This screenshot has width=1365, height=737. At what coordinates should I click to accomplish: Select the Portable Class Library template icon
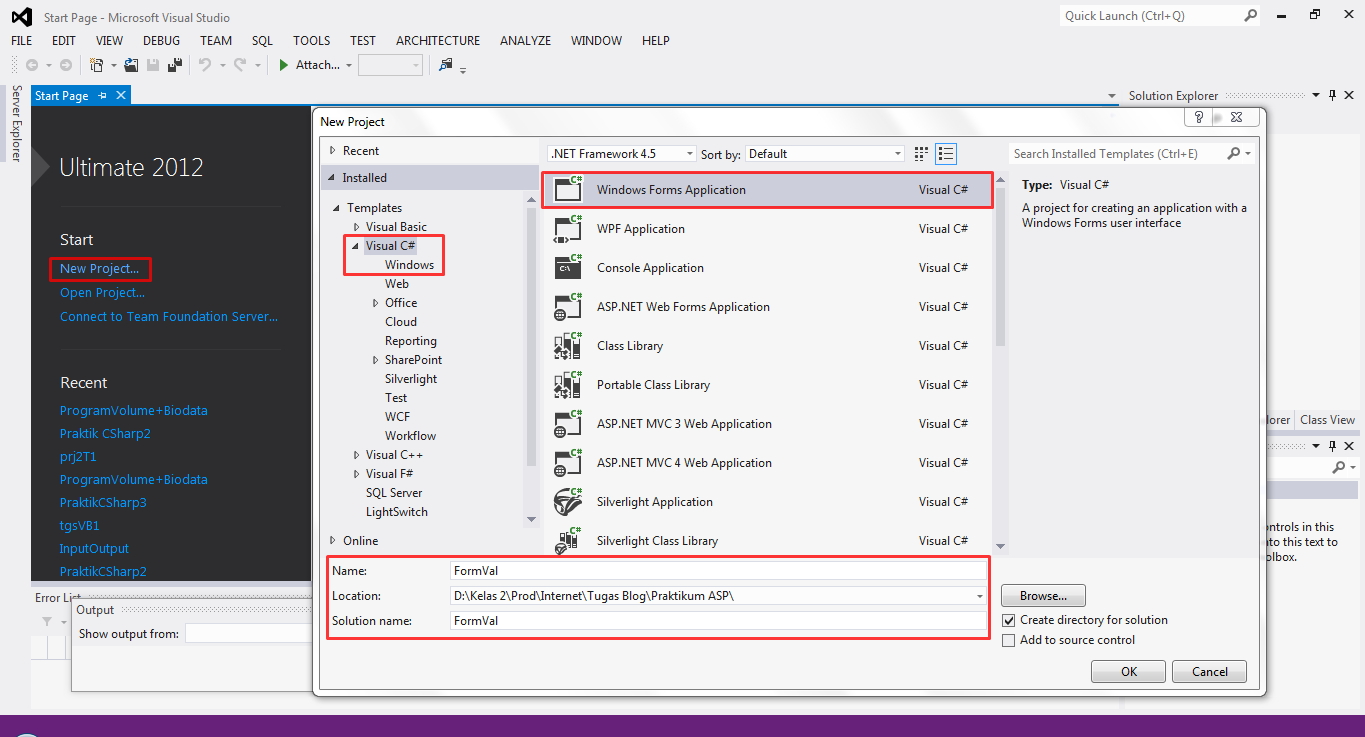click(568, 385)
